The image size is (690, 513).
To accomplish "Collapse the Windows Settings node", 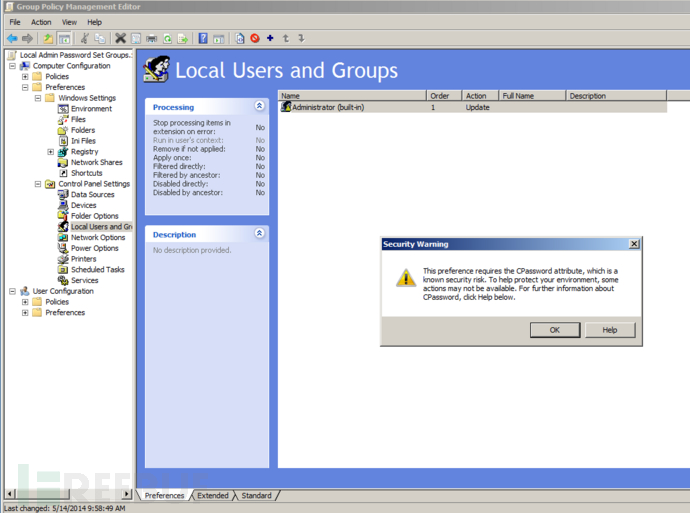I will point(38,98).
